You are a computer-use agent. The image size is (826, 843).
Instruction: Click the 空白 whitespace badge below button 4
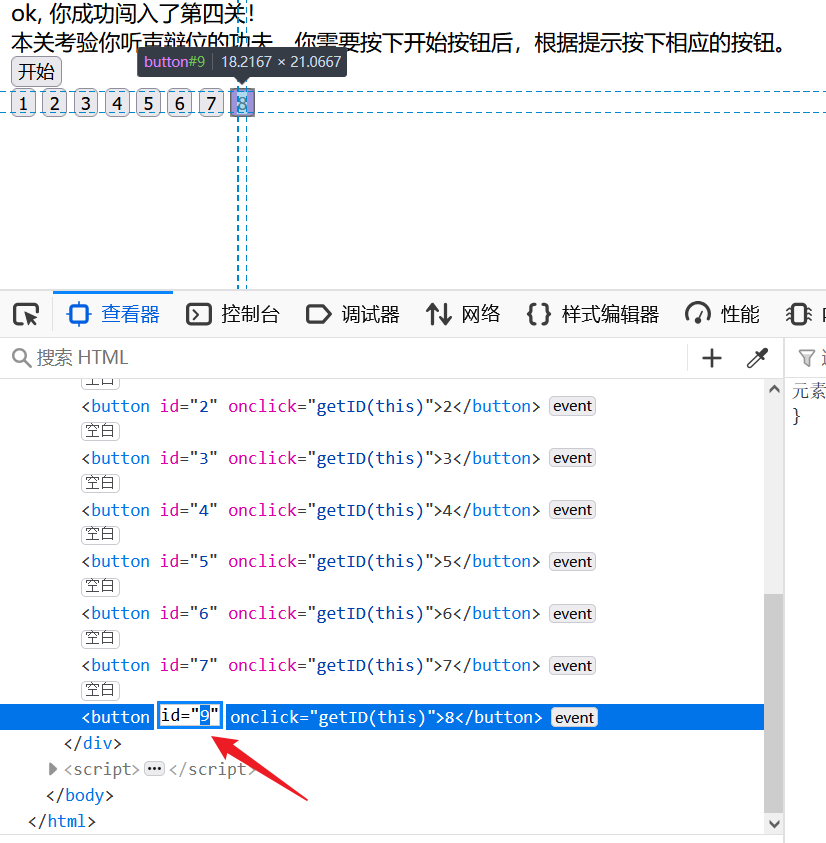100,534
